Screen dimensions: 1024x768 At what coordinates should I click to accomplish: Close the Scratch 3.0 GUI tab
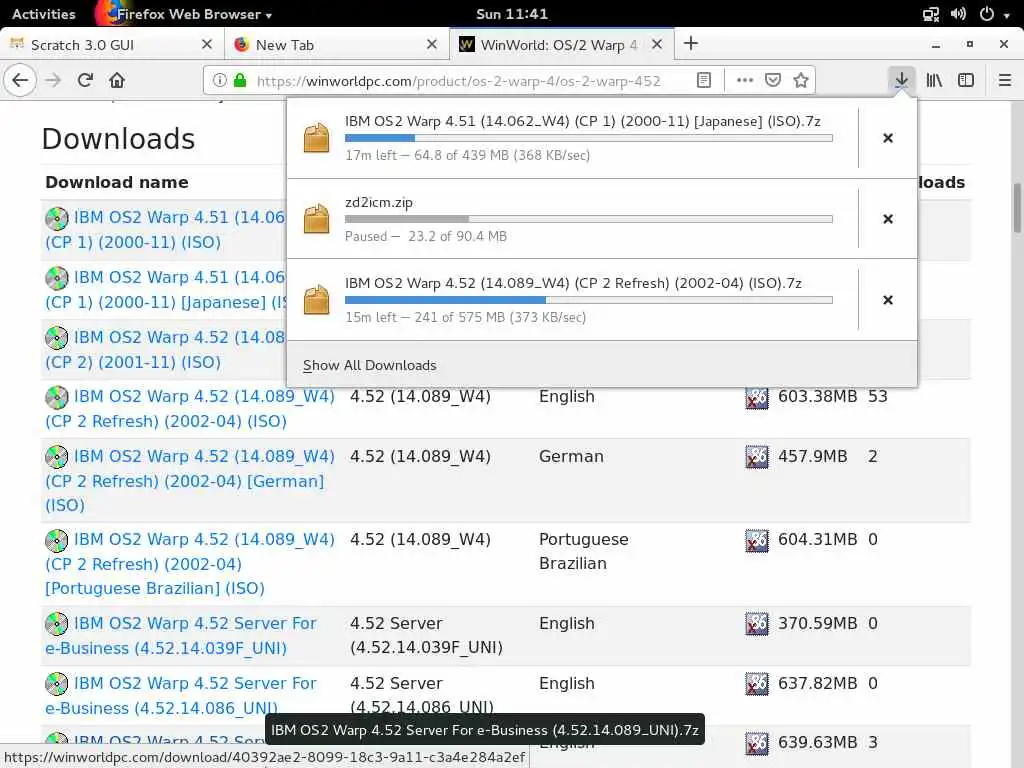coord(207,44)
